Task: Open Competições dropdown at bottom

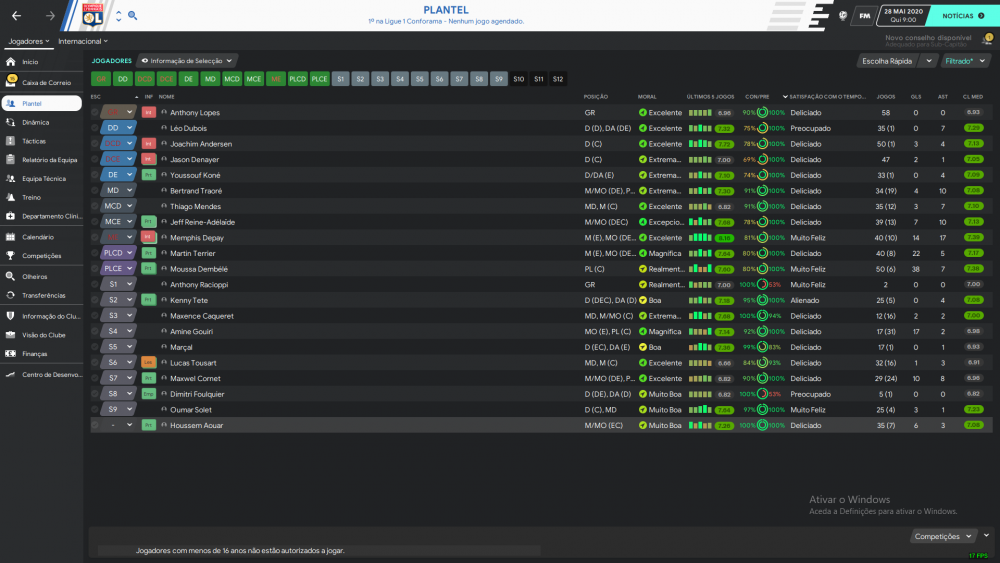Action: pyautogui.click(x=943, y=536)
